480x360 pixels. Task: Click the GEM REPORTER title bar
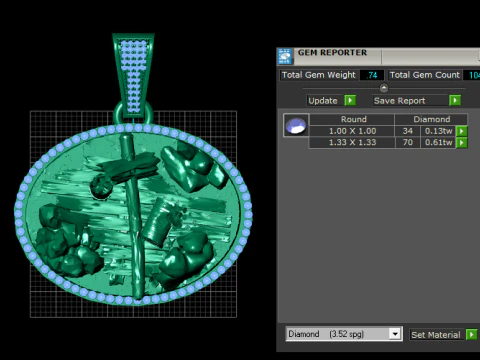[x=378, y=56]
